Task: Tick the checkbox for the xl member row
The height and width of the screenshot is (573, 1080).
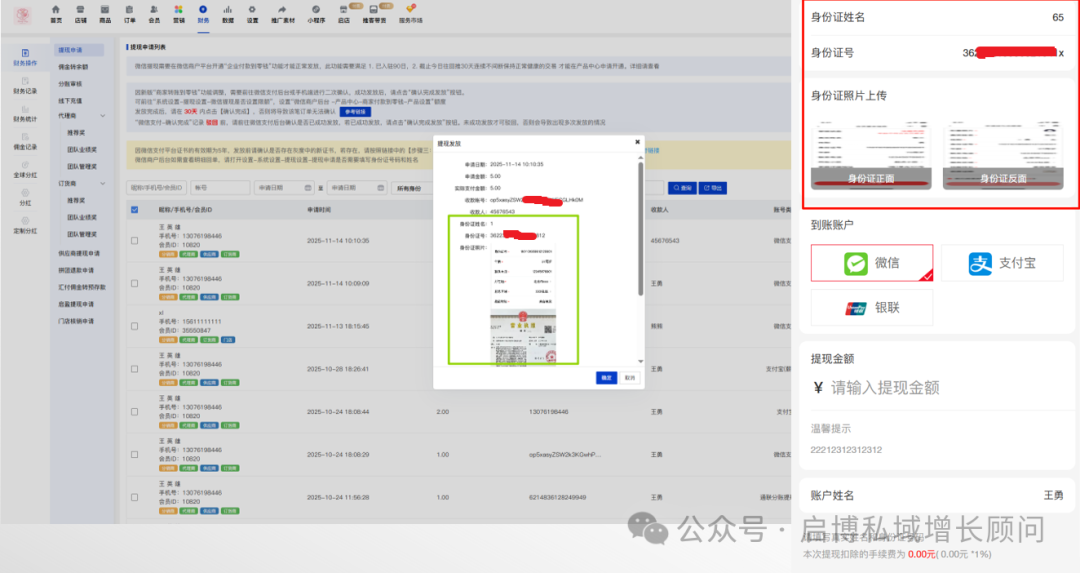Action: tap(135, 326)
